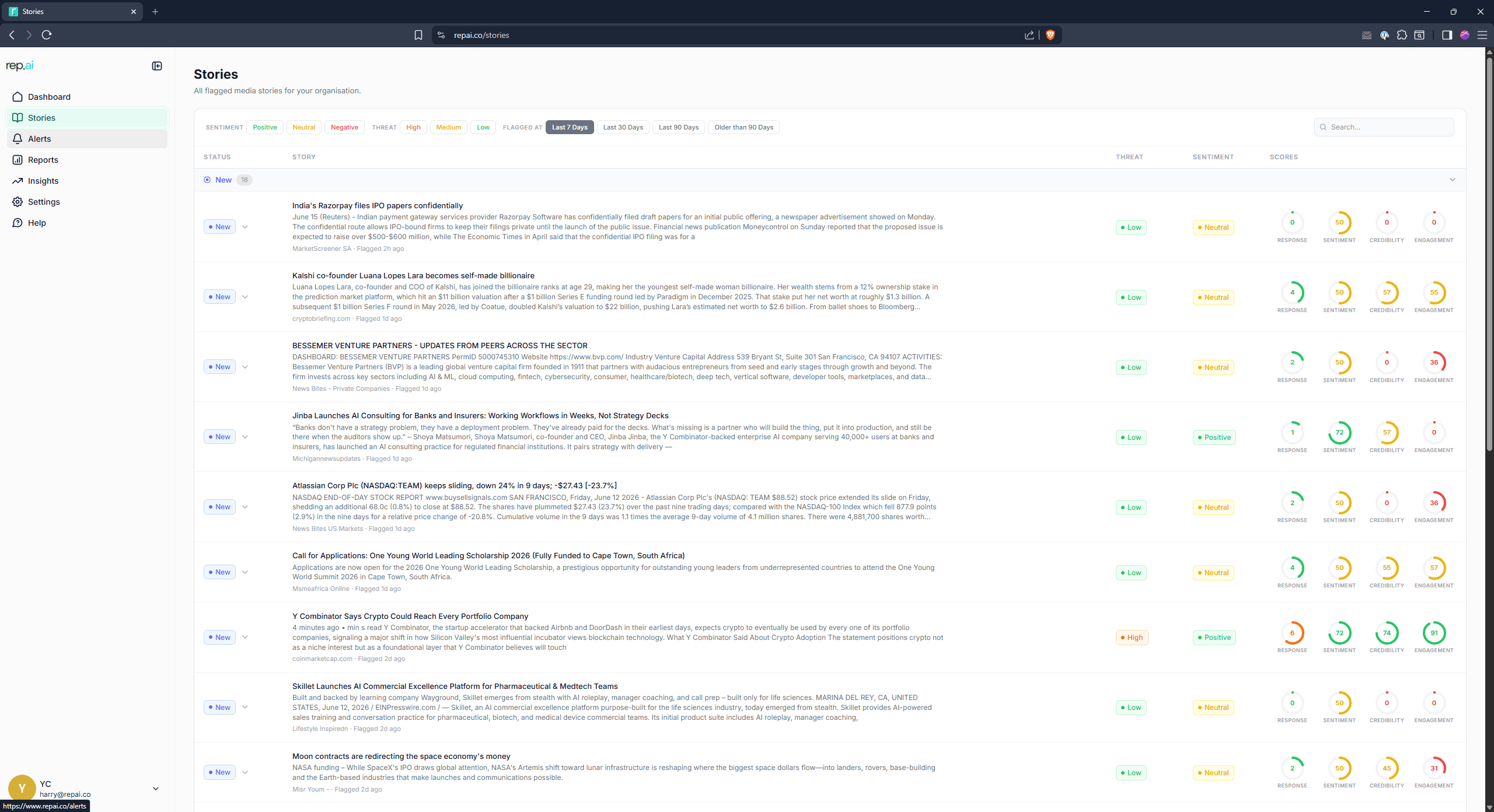The width and height of the screenshot is (1494, 812).
Task: Open status dropdown for Kalshi story
Action: pos(245,297)
